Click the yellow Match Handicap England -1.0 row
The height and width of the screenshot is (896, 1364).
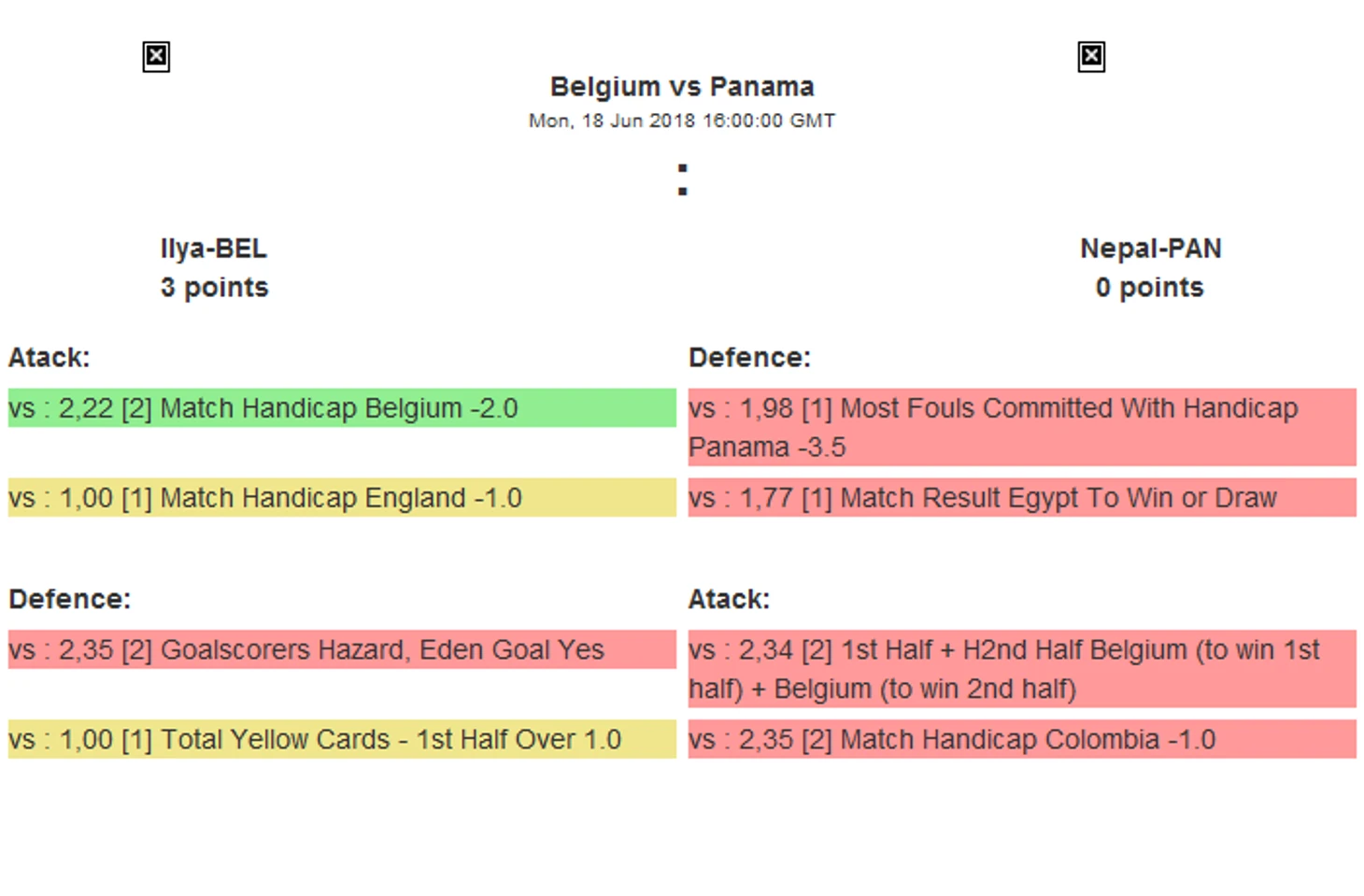coord(342,498)
